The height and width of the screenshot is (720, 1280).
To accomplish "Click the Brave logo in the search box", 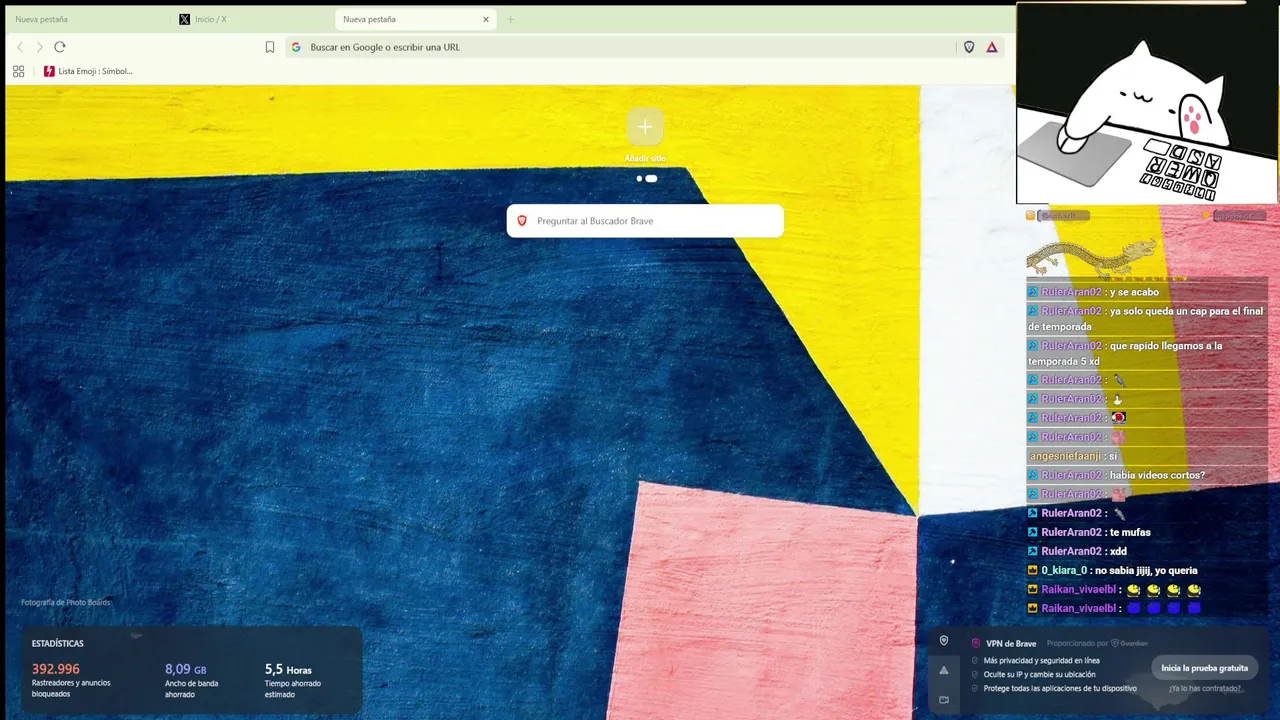I will coord(522,221).
